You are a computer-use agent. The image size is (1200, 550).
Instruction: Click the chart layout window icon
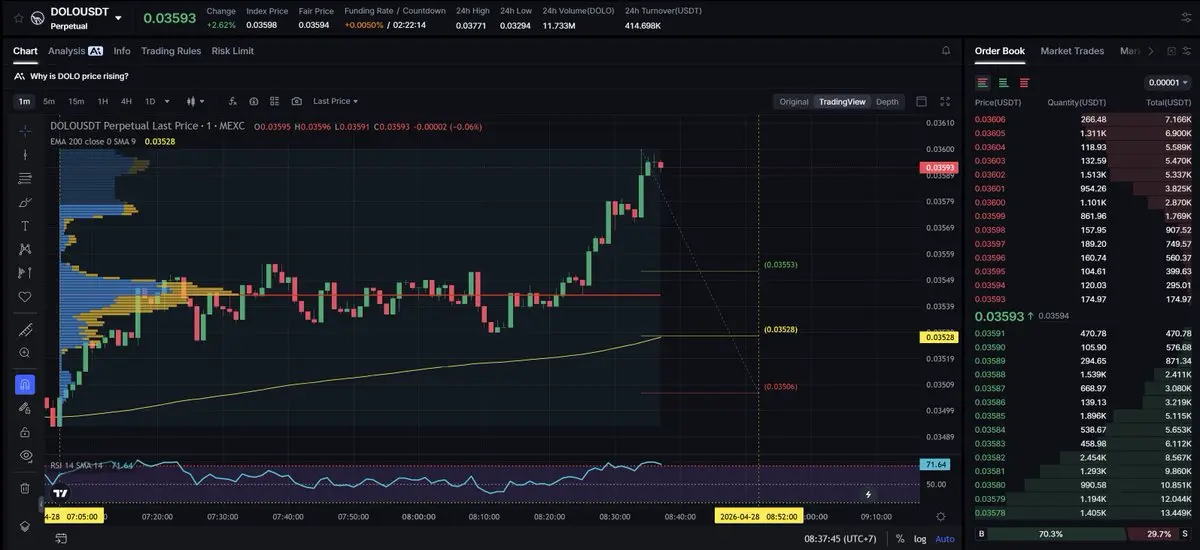tap(921, 101)
